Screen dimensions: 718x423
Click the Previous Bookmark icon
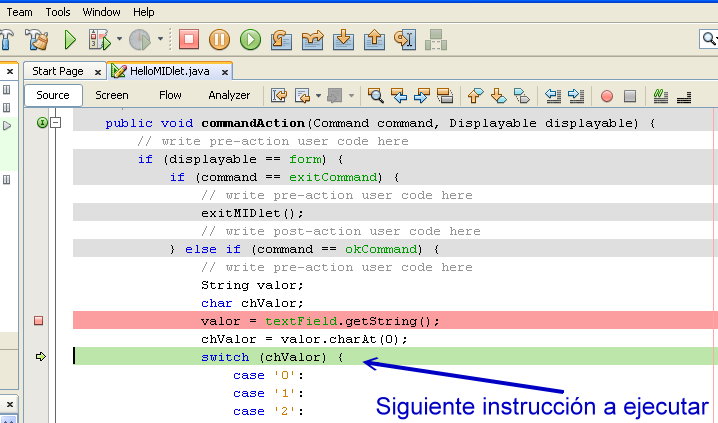tap(475, 96)
